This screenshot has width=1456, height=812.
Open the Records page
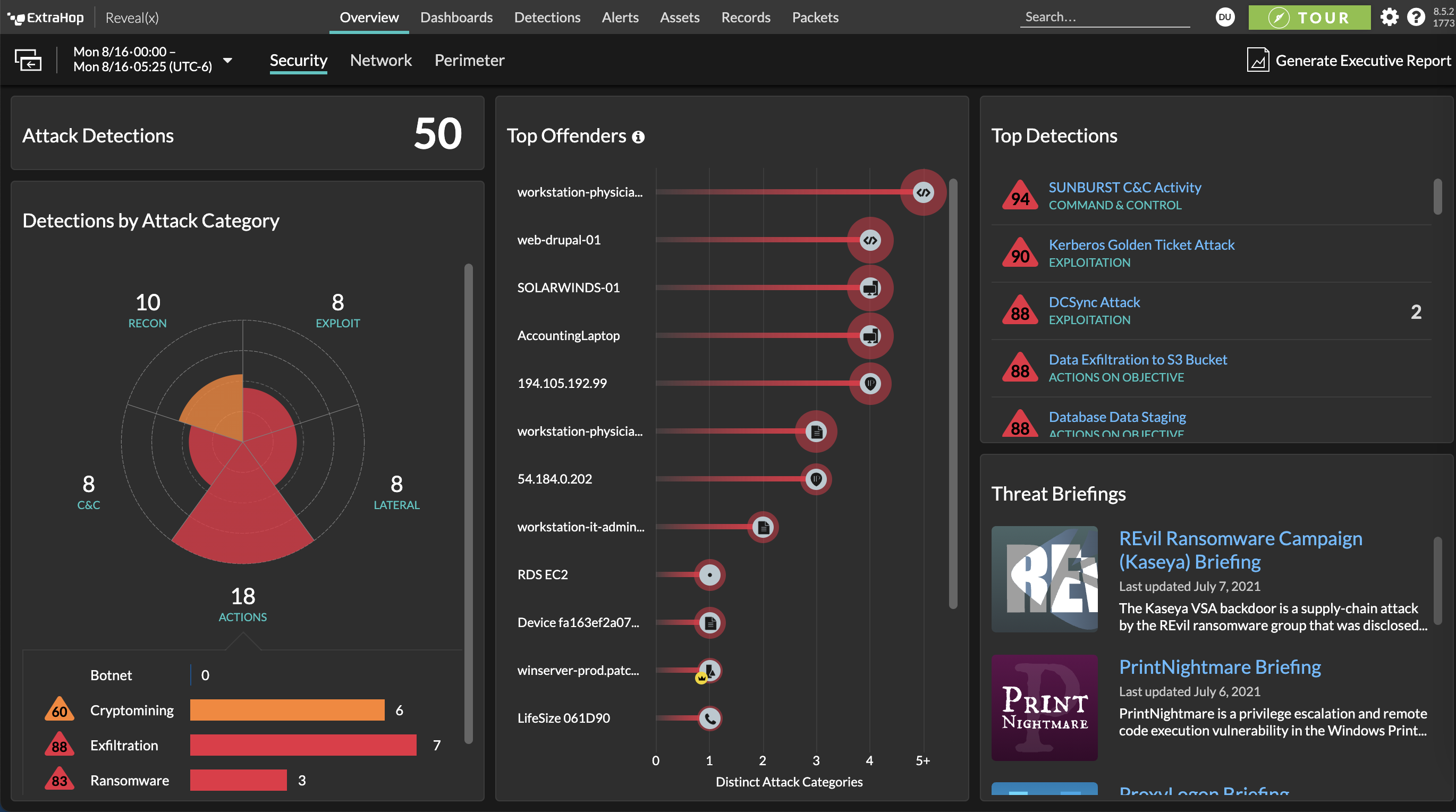click(x=746, y=18)
